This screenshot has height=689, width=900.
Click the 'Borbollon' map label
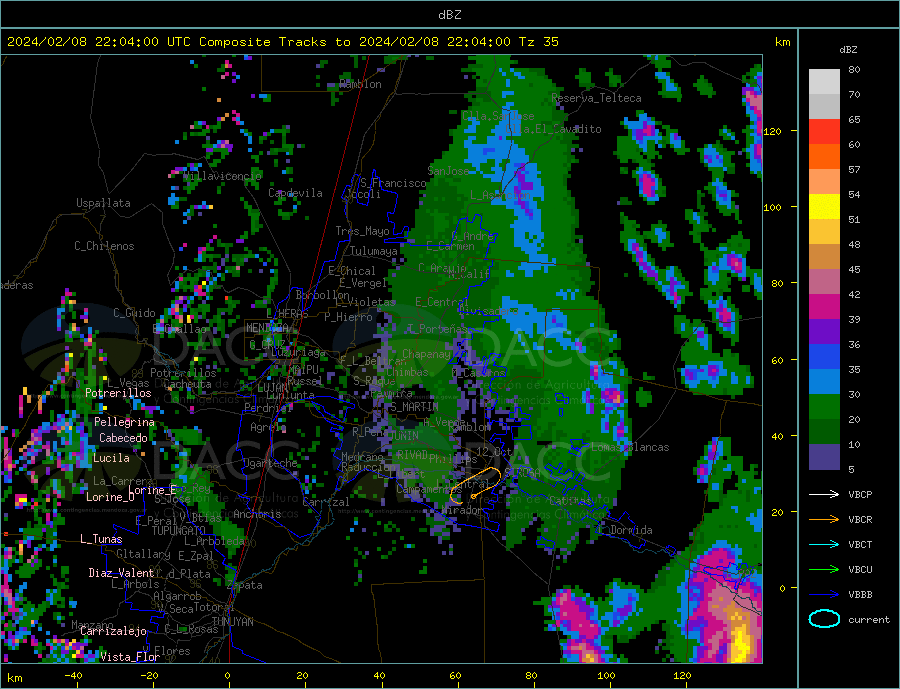[x=323, y=295]
